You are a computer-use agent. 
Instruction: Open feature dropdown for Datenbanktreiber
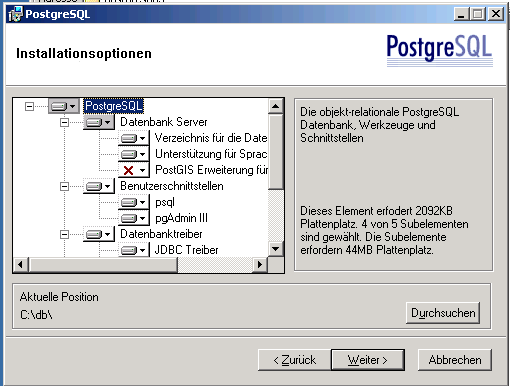pos(99,234)
